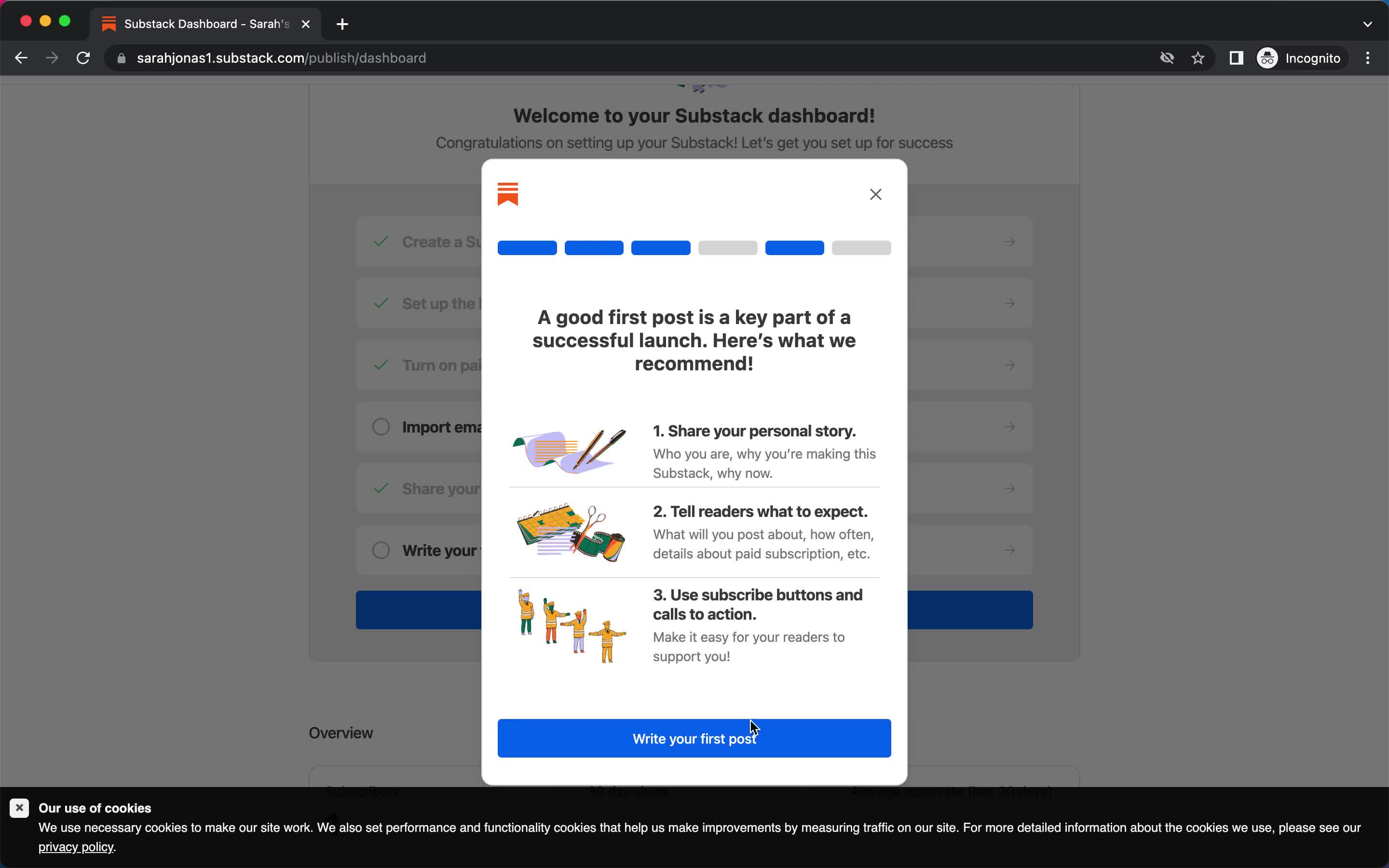Click the privacy policy link
Screen dimensions: 1389x868
coord(76,847)
